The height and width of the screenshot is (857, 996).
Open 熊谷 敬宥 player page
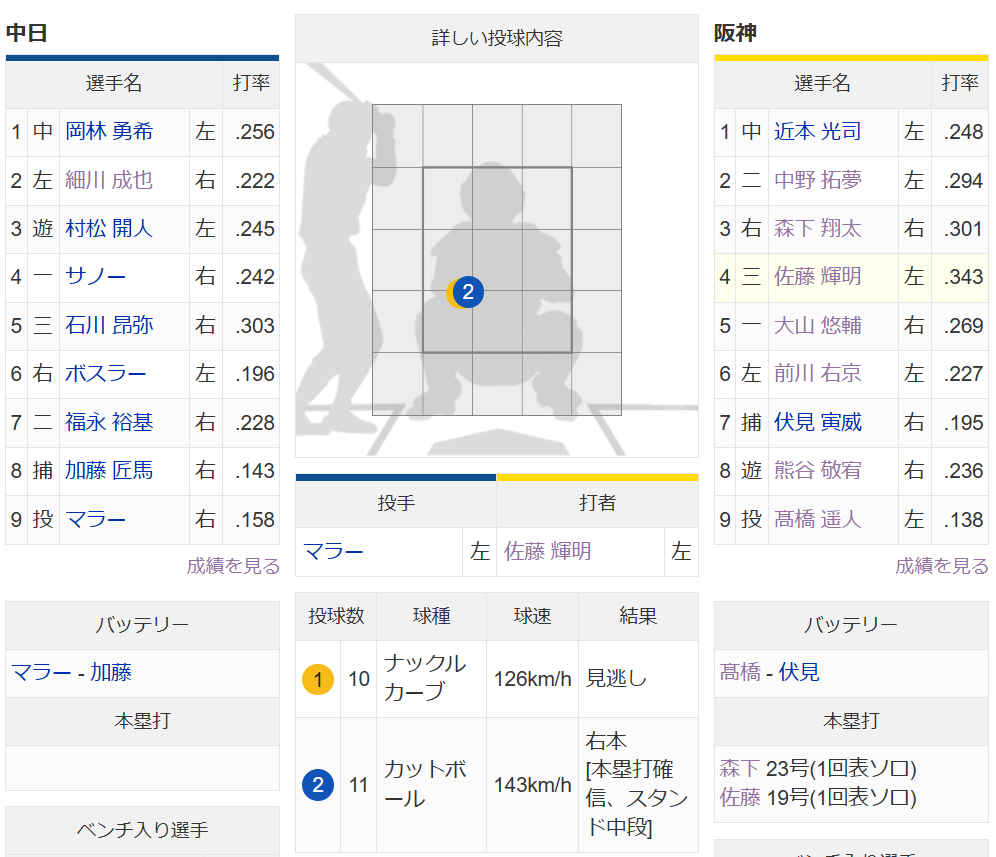click(818, 471)
